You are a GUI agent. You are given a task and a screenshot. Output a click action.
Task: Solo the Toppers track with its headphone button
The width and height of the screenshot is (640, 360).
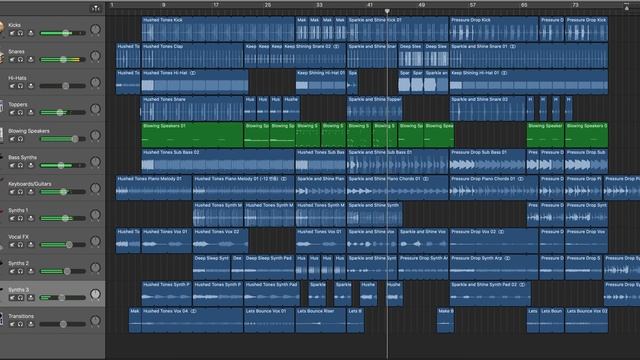[x=20, y=113]
